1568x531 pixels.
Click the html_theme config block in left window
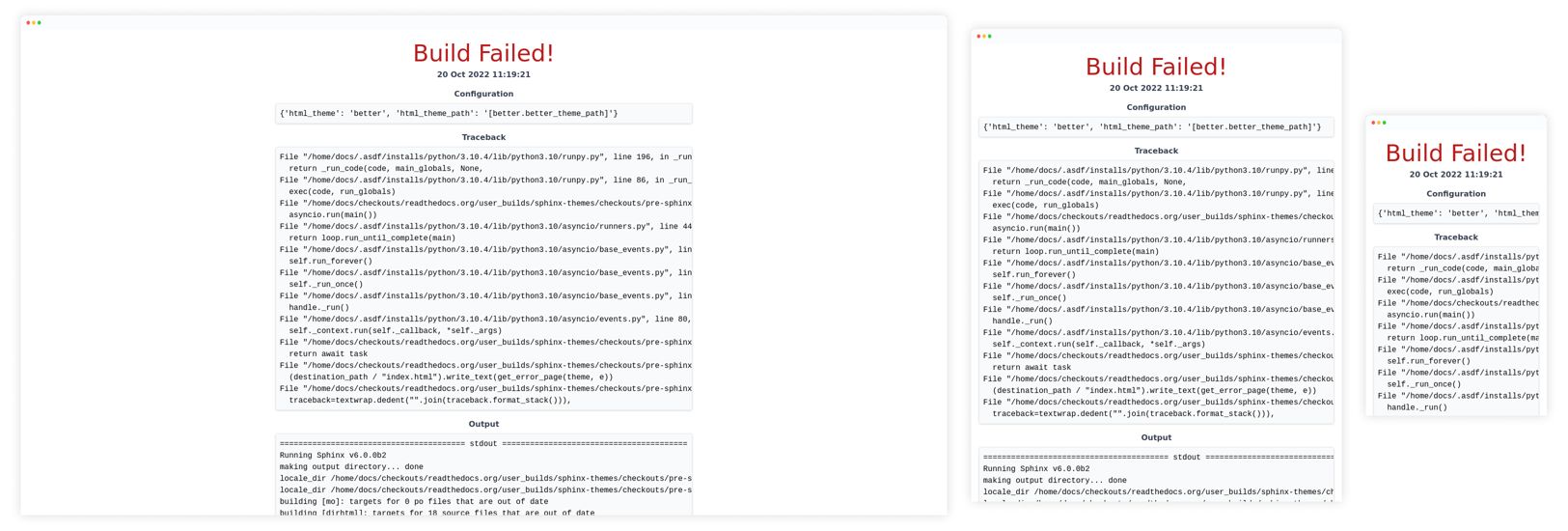click(x=483, y=114)
